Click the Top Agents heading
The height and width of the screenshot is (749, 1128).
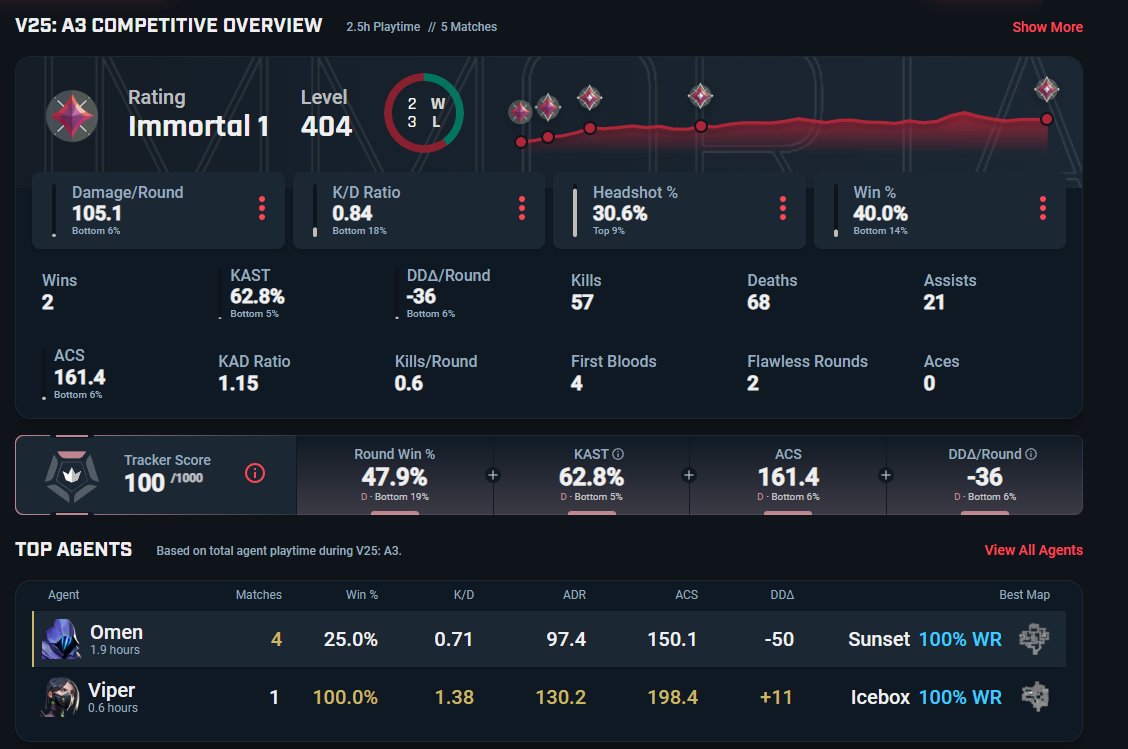tap(73, 549)
